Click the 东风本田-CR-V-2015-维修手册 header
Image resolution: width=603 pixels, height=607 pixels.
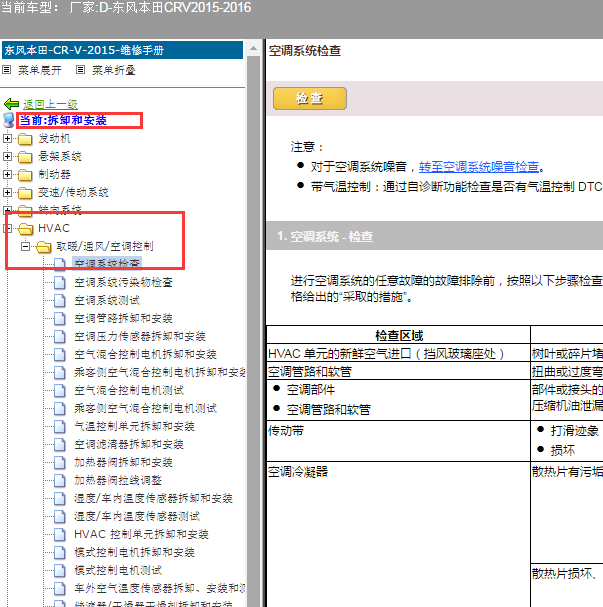coord(122,50)
